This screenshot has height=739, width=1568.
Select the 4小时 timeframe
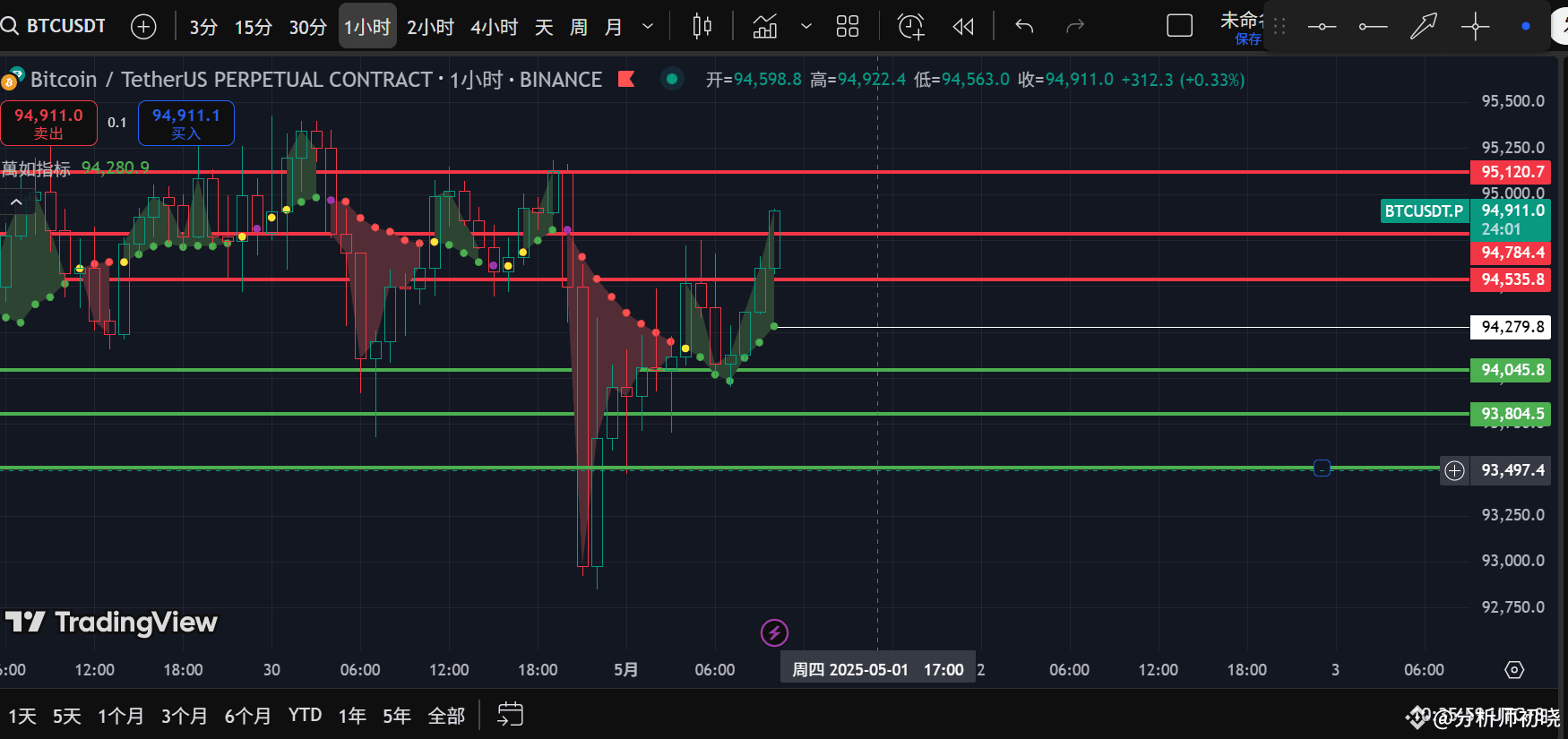[494, 27]
